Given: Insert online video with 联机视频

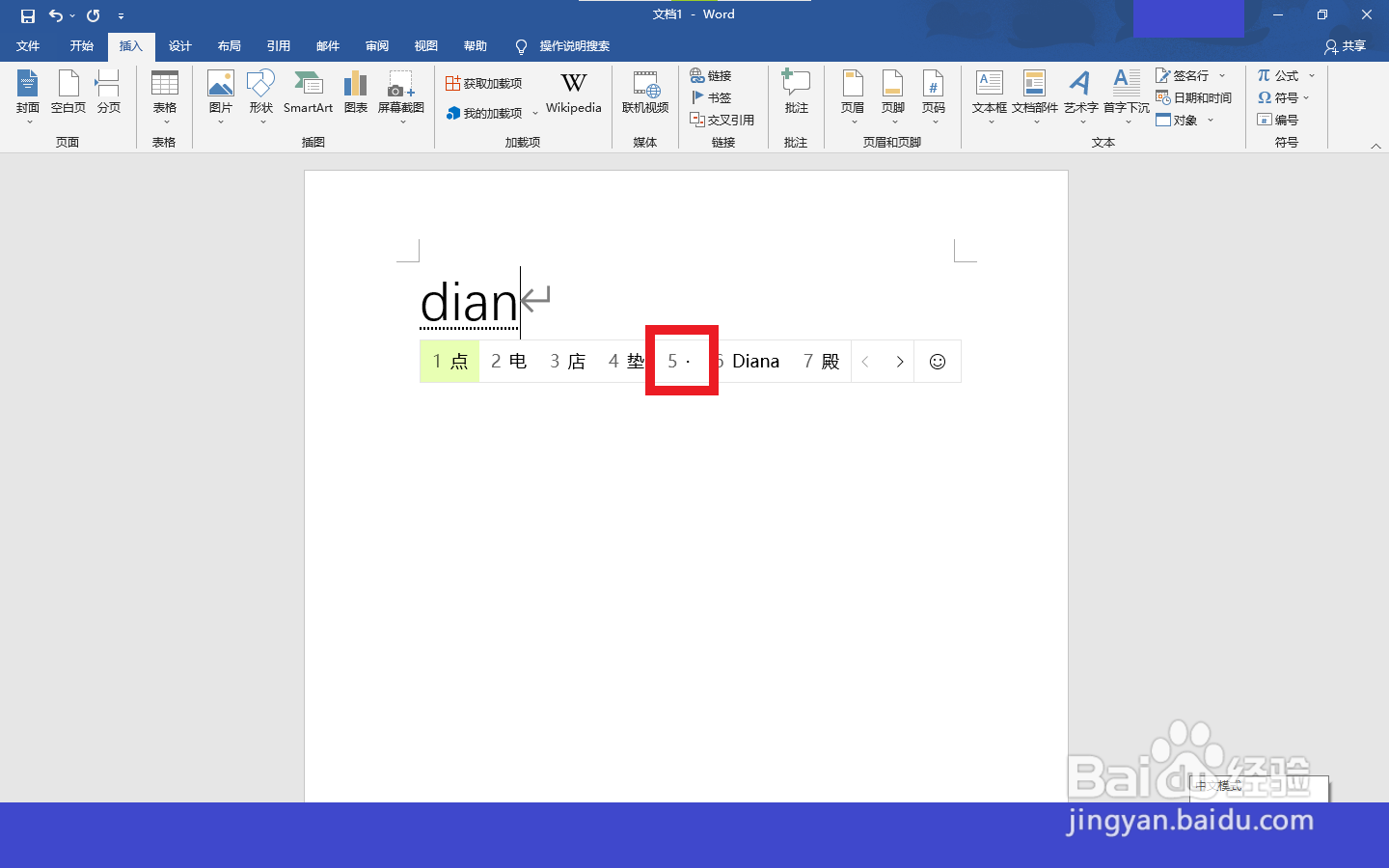Looking at the screenshot, I should (x=645, y=95).
